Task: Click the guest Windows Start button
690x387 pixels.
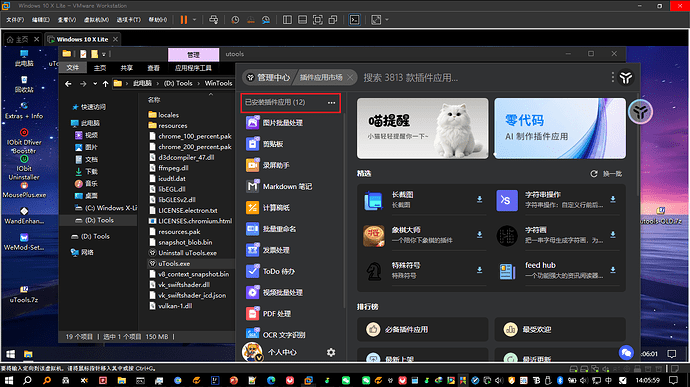Action: click(x=11, y=354)
